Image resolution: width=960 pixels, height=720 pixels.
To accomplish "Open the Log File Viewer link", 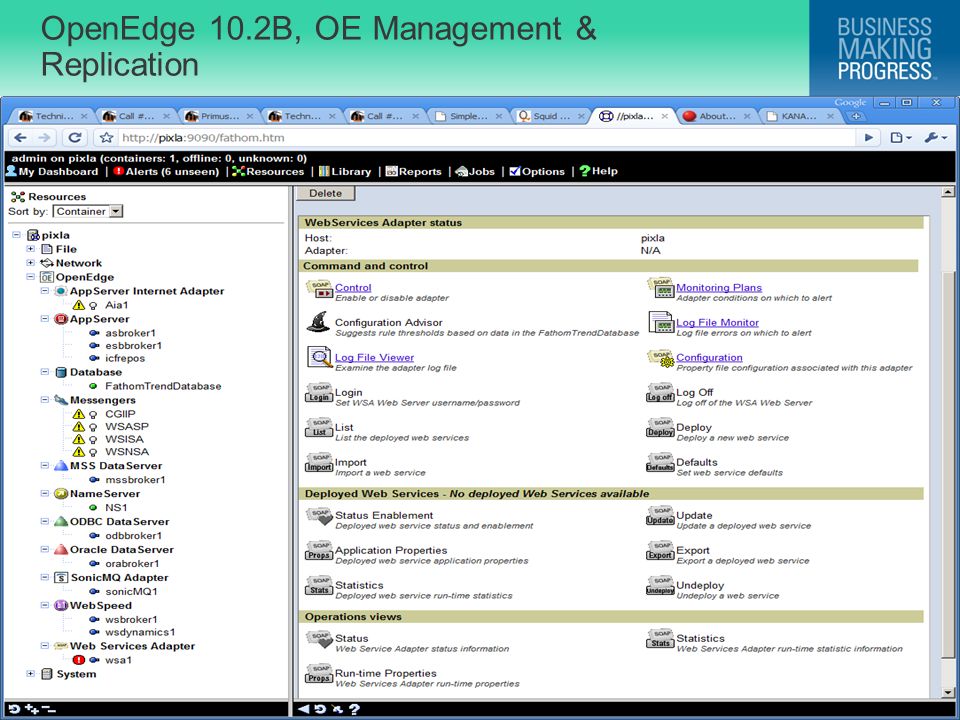I will click(375, 358).
